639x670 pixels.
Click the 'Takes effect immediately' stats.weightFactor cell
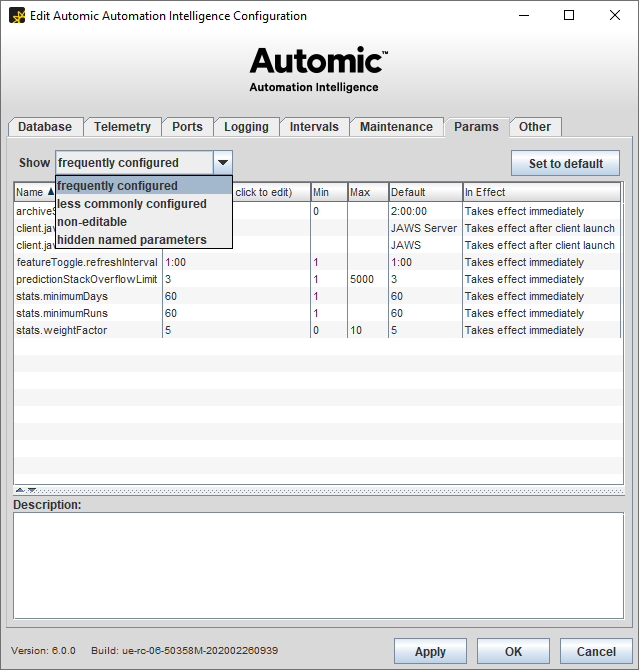pos(542,330)
